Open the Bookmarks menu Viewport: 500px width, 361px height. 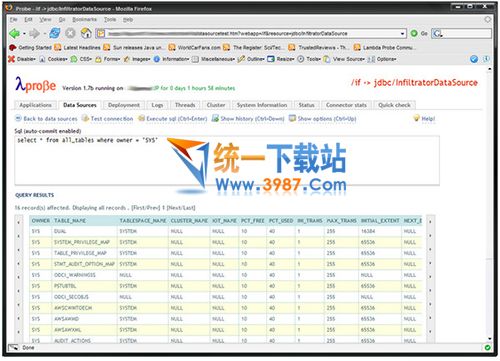[x=84, y=20]
